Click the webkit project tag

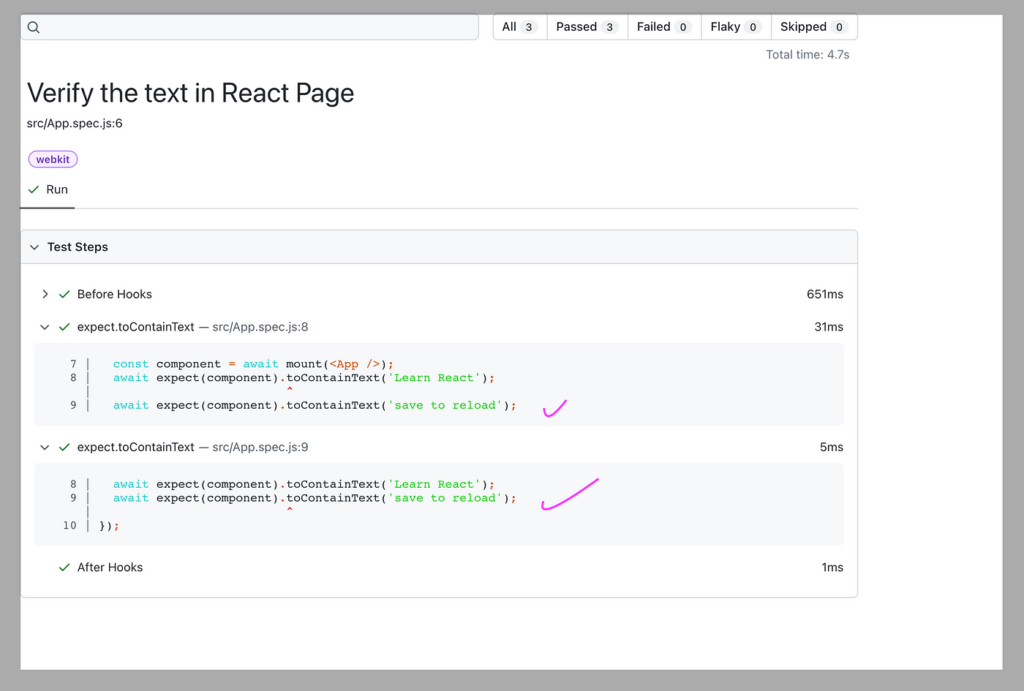click(53, 159)
